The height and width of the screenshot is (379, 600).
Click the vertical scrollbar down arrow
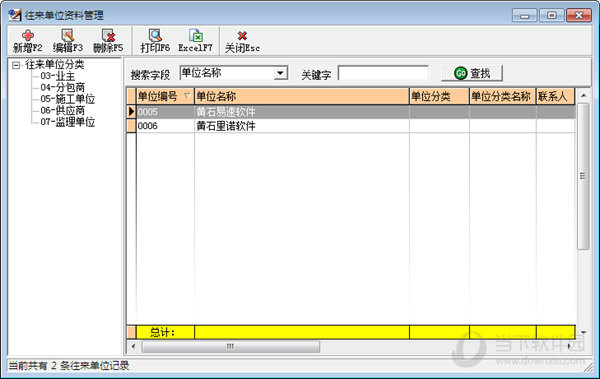[x=583, y=332]
